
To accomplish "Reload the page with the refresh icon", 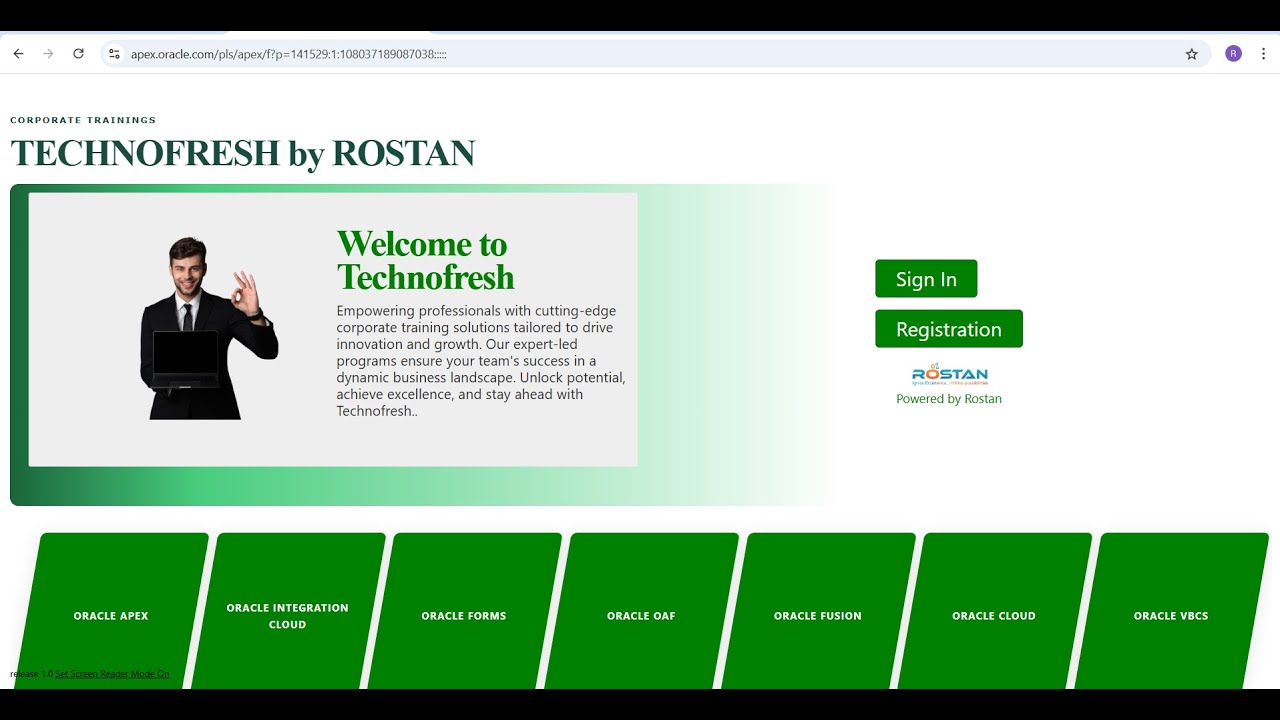I will point(78,54).
